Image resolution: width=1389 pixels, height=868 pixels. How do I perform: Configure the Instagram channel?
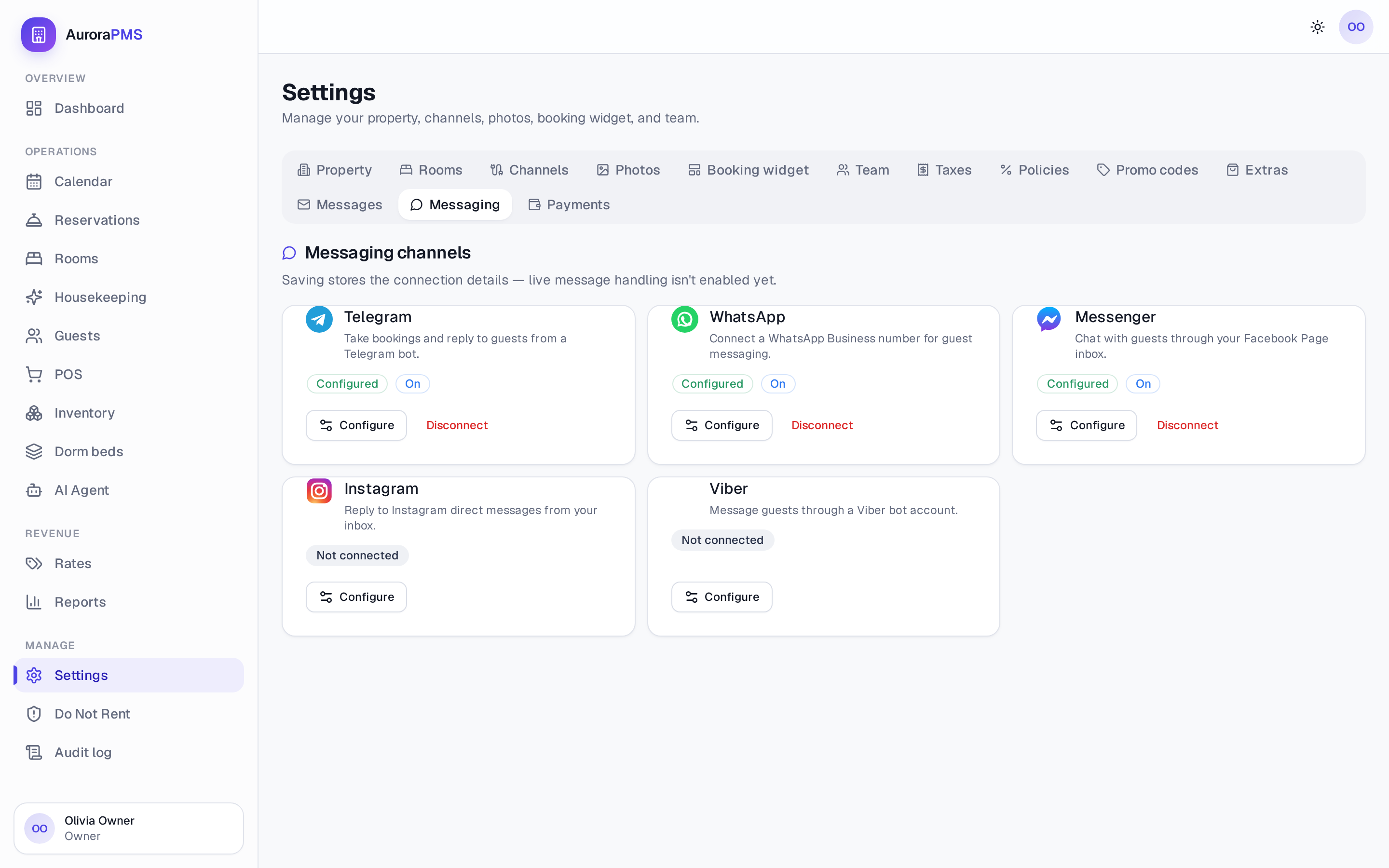(x=356, y=597)
